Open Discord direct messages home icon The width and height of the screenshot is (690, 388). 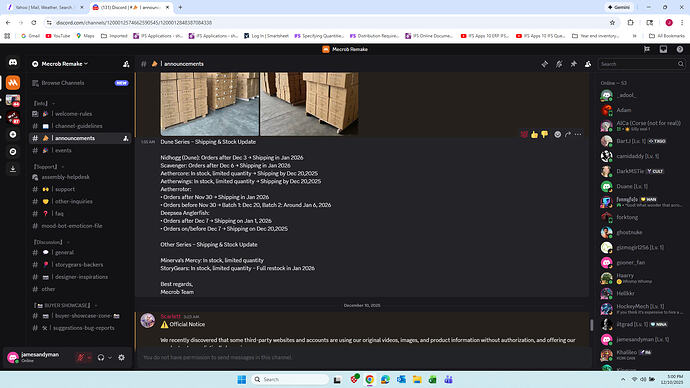pyautogui.click(x=13, y=62)
